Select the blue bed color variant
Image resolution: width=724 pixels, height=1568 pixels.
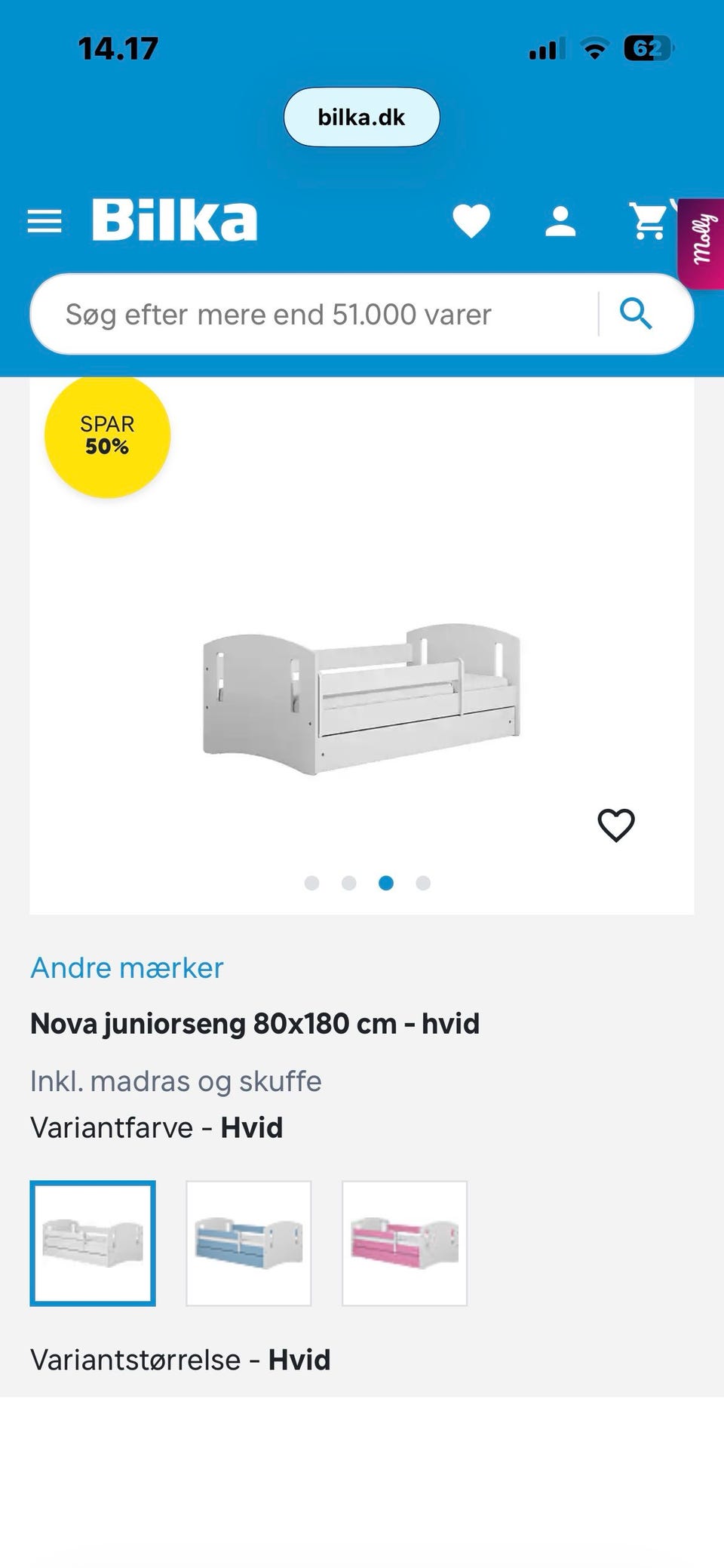tap(249, 1243)
